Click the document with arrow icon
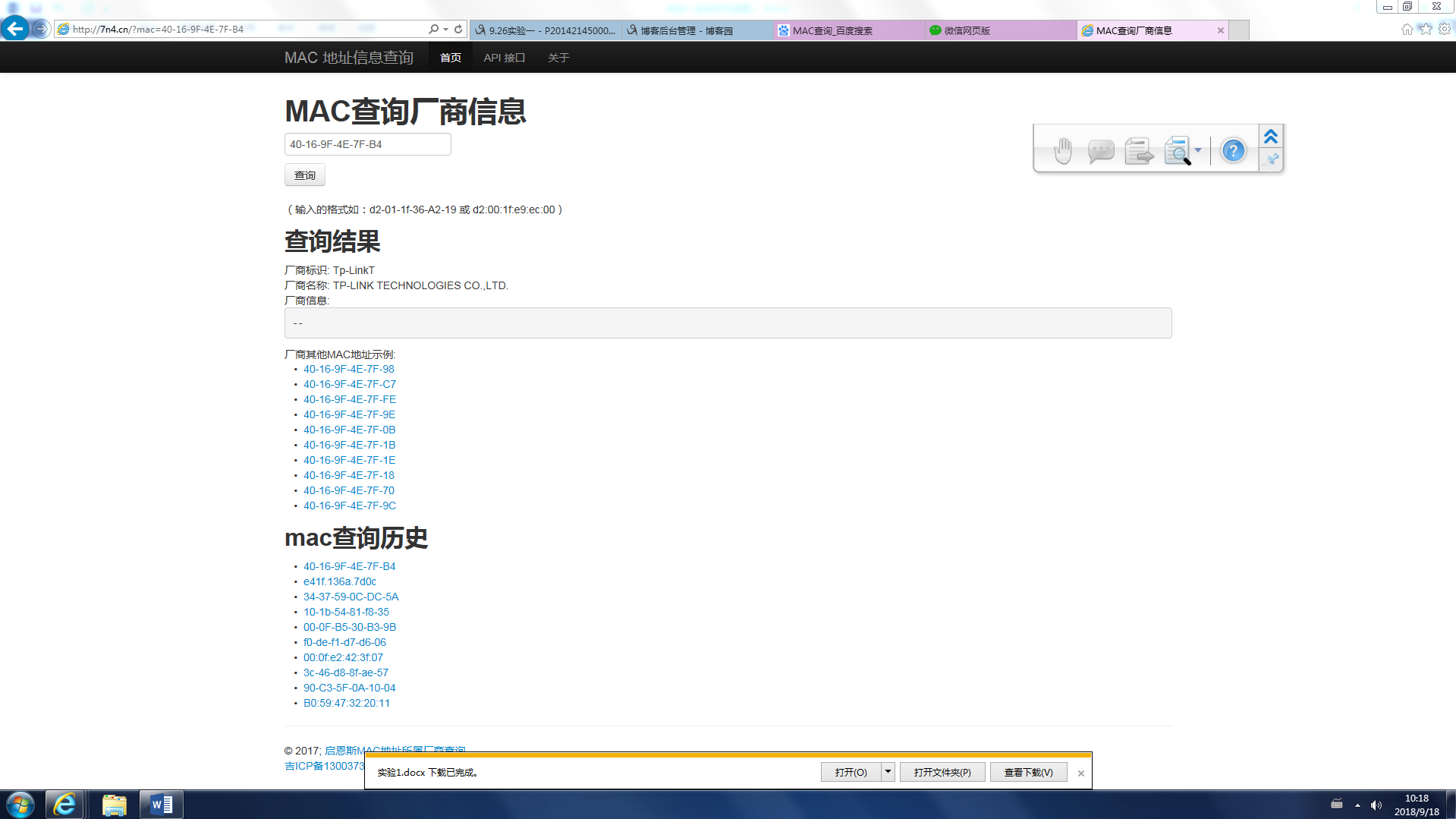Image resolution: width=1456 pixels, height=819 pixels. click(1139, 150)
